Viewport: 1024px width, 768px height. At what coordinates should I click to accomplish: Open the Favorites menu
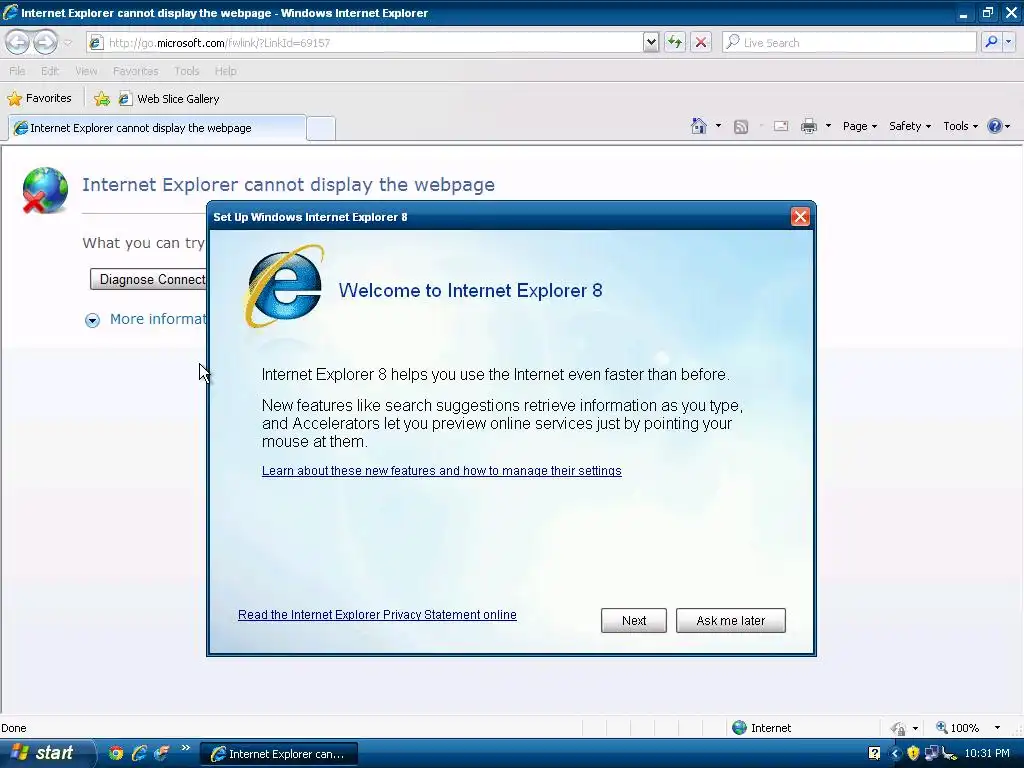[135, 71]
